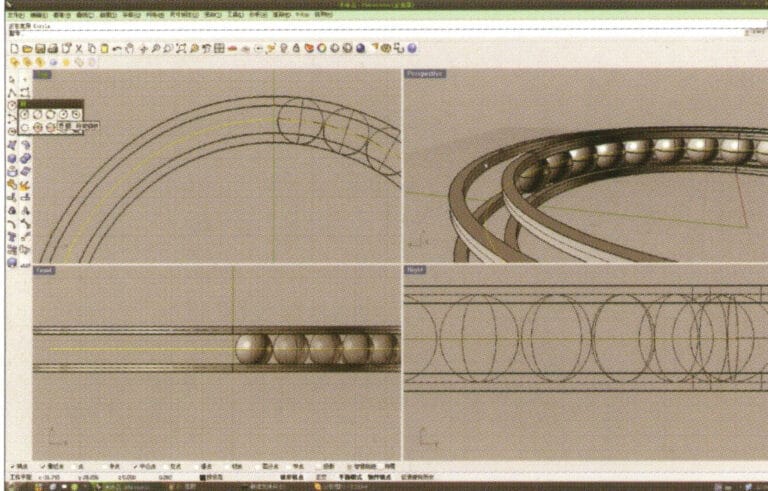768x491 pixels.
Task: Open the Right viewport title menu
Action: (x=416, y=270)
